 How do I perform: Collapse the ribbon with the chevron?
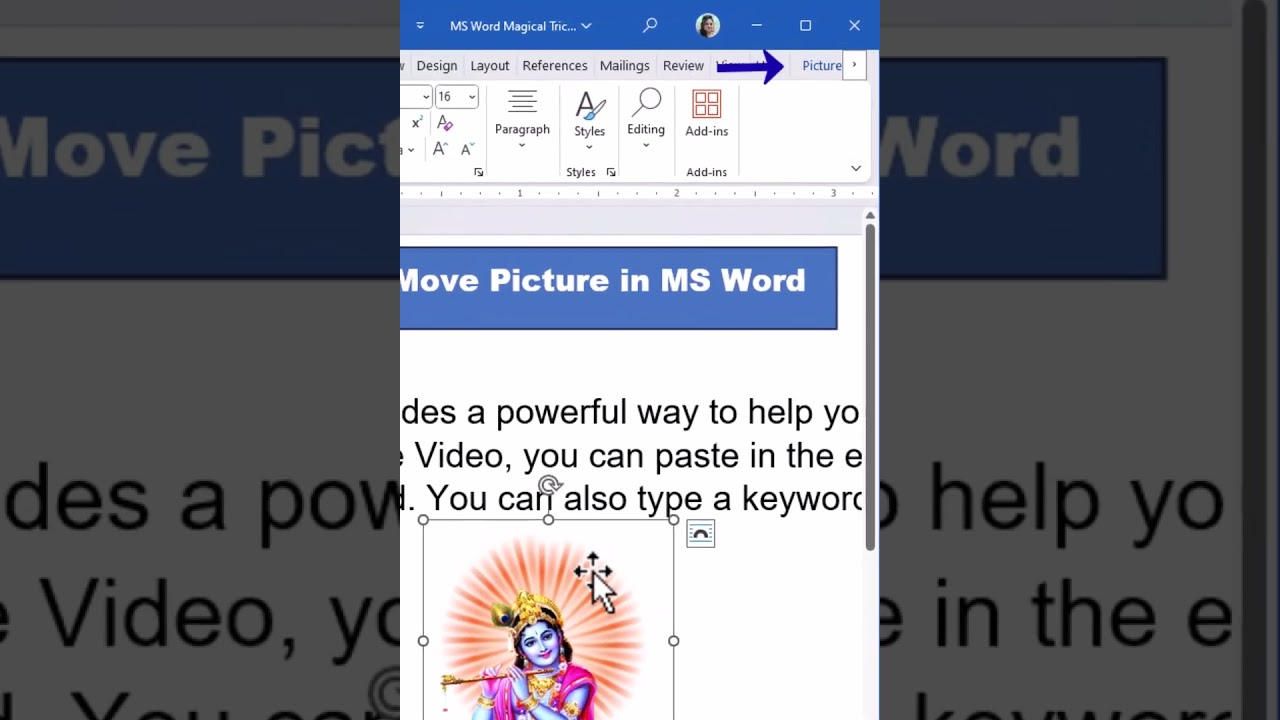856,168
